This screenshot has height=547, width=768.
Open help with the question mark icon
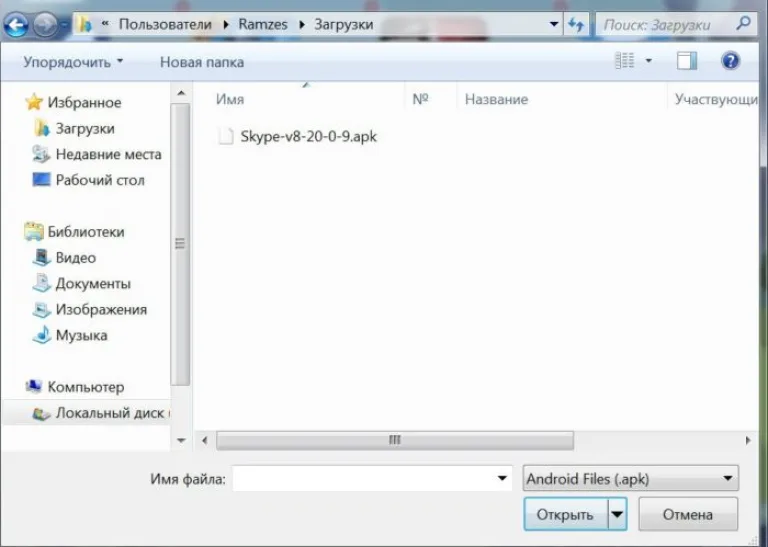coord(730,61)
